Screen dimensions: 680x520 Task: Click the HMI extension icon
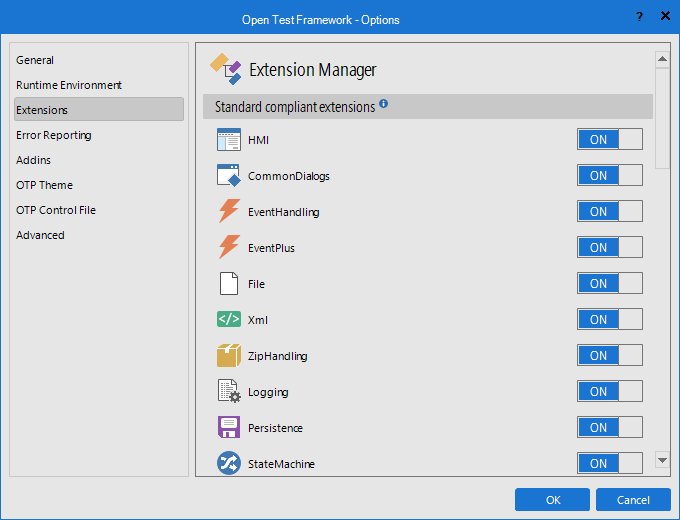[229, 140]
